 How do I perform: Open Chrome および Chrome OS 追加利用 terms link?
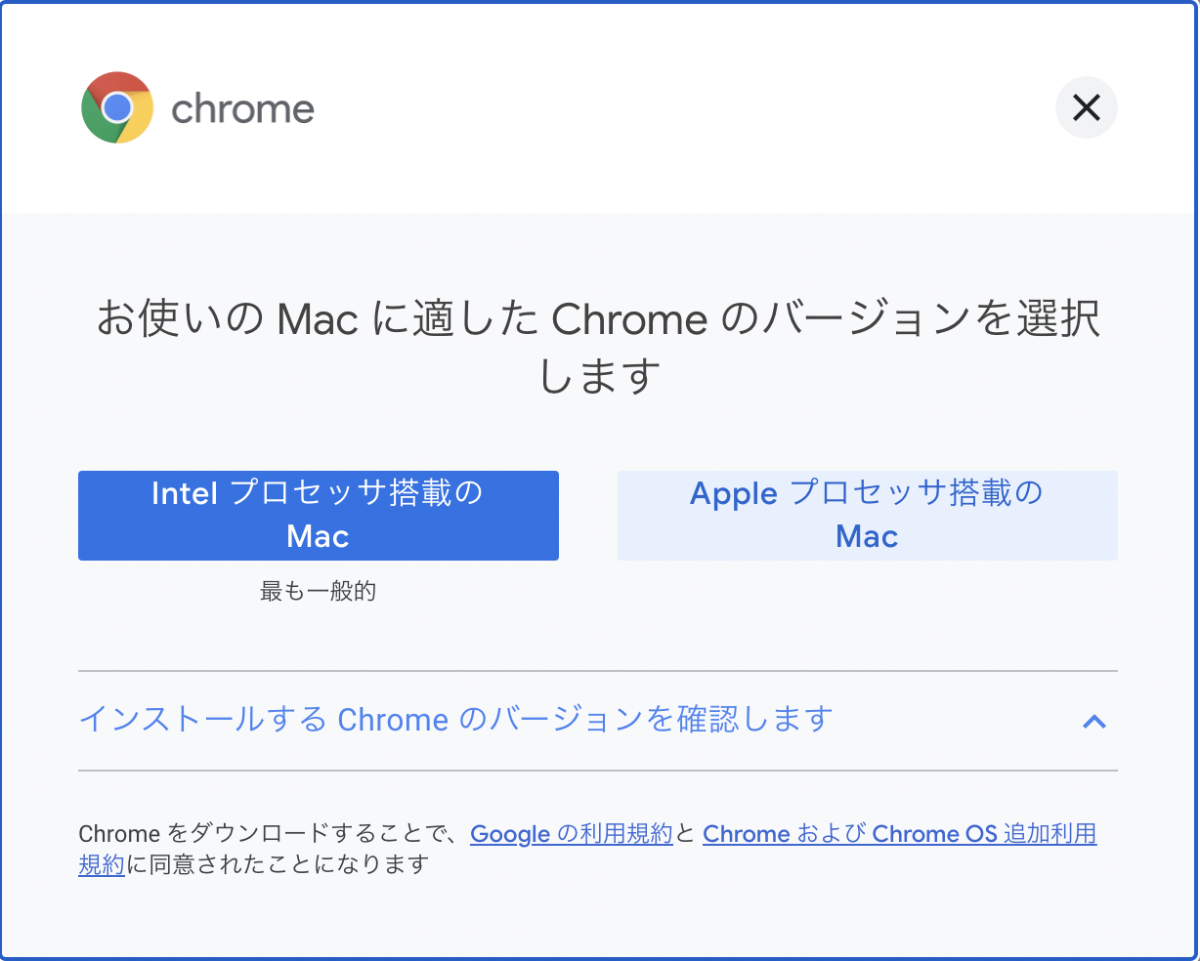(899, 834)
